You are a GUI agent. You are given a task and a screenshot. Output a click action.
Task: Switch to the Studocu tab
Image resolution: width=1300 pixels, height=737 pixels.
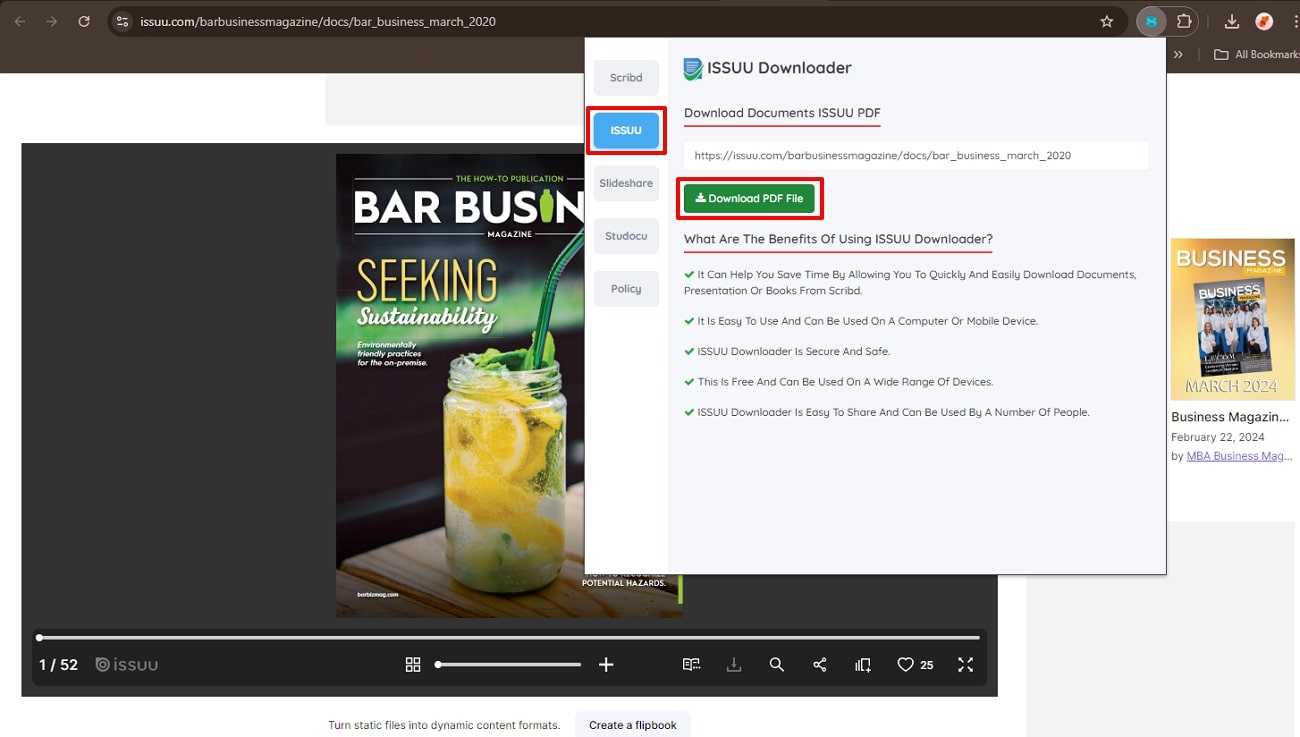626,236
